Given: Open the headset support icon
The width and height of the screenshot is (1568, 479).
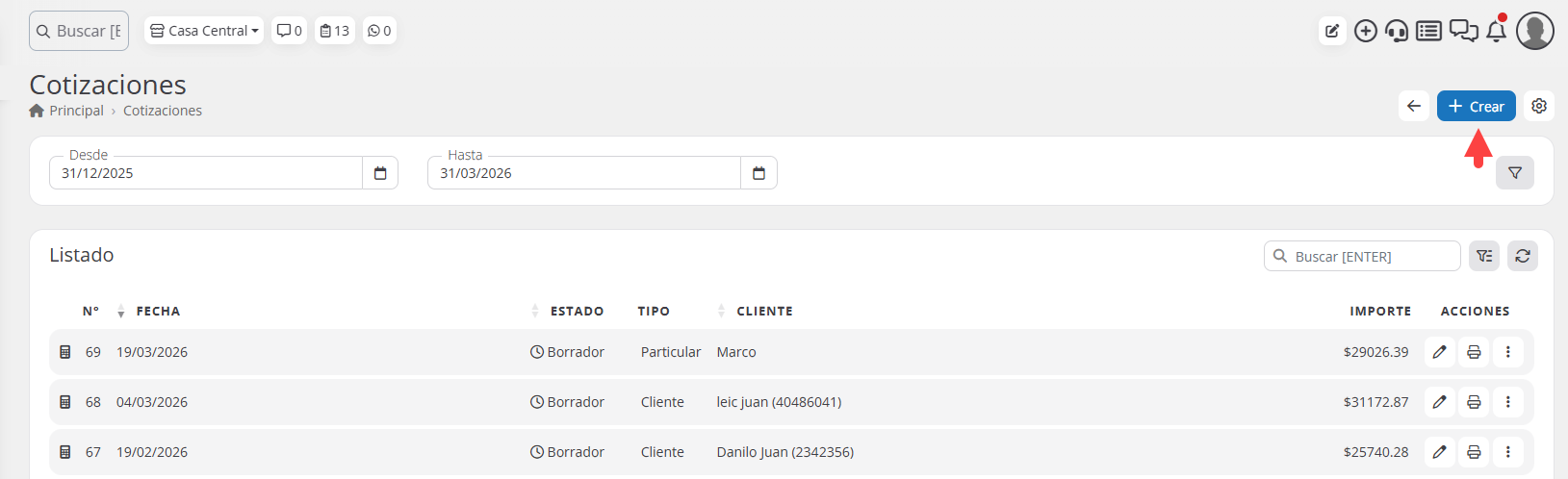Looking at the screenshot, I should (x=1397, y=31).
